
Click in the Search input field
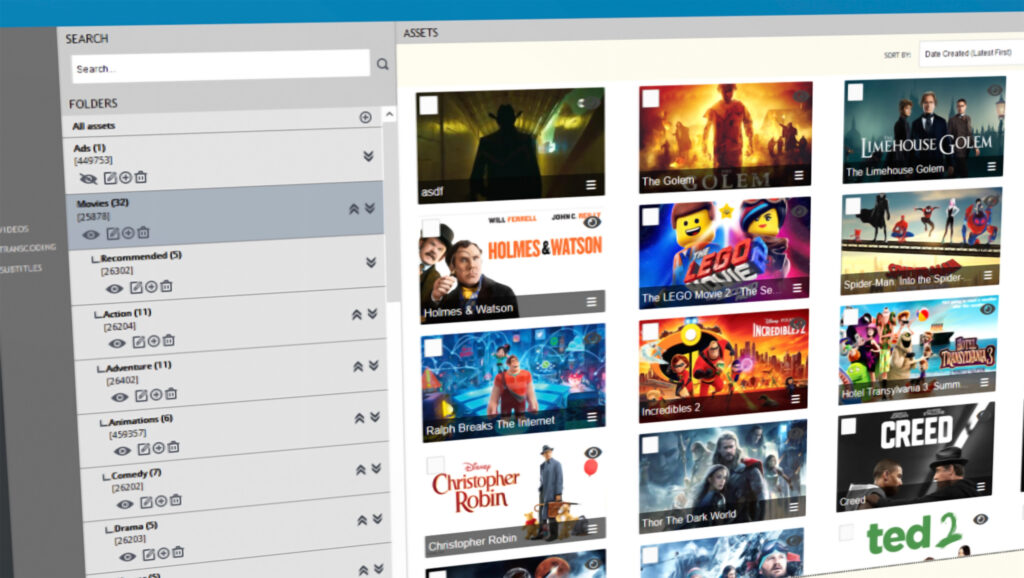point(220,68)
